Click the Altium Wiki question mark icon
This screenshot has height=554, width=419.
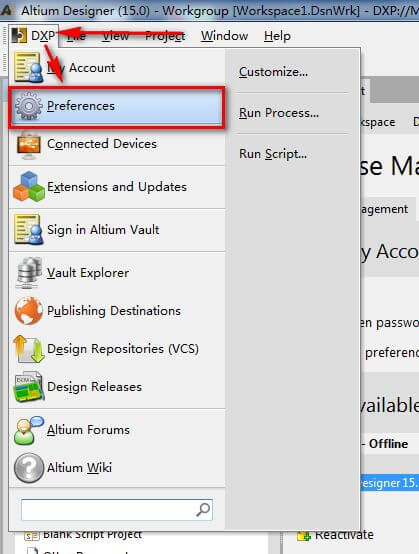29,468
